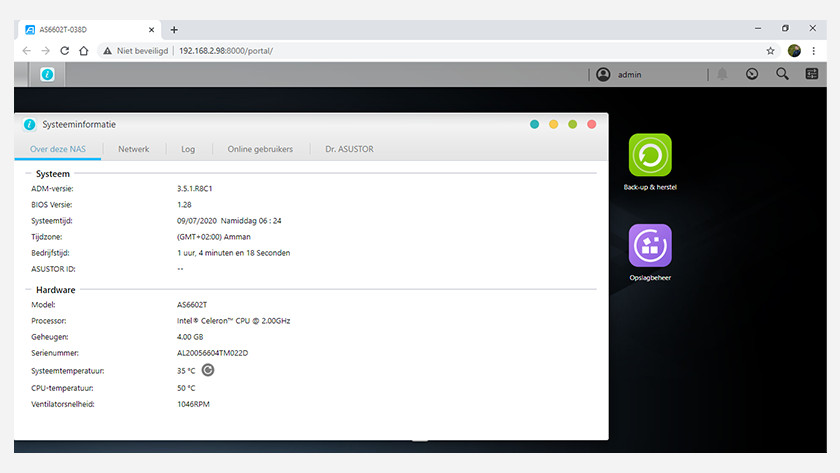
Task: Close Systeeminformatie with red dot
Action: click(591, 124)
